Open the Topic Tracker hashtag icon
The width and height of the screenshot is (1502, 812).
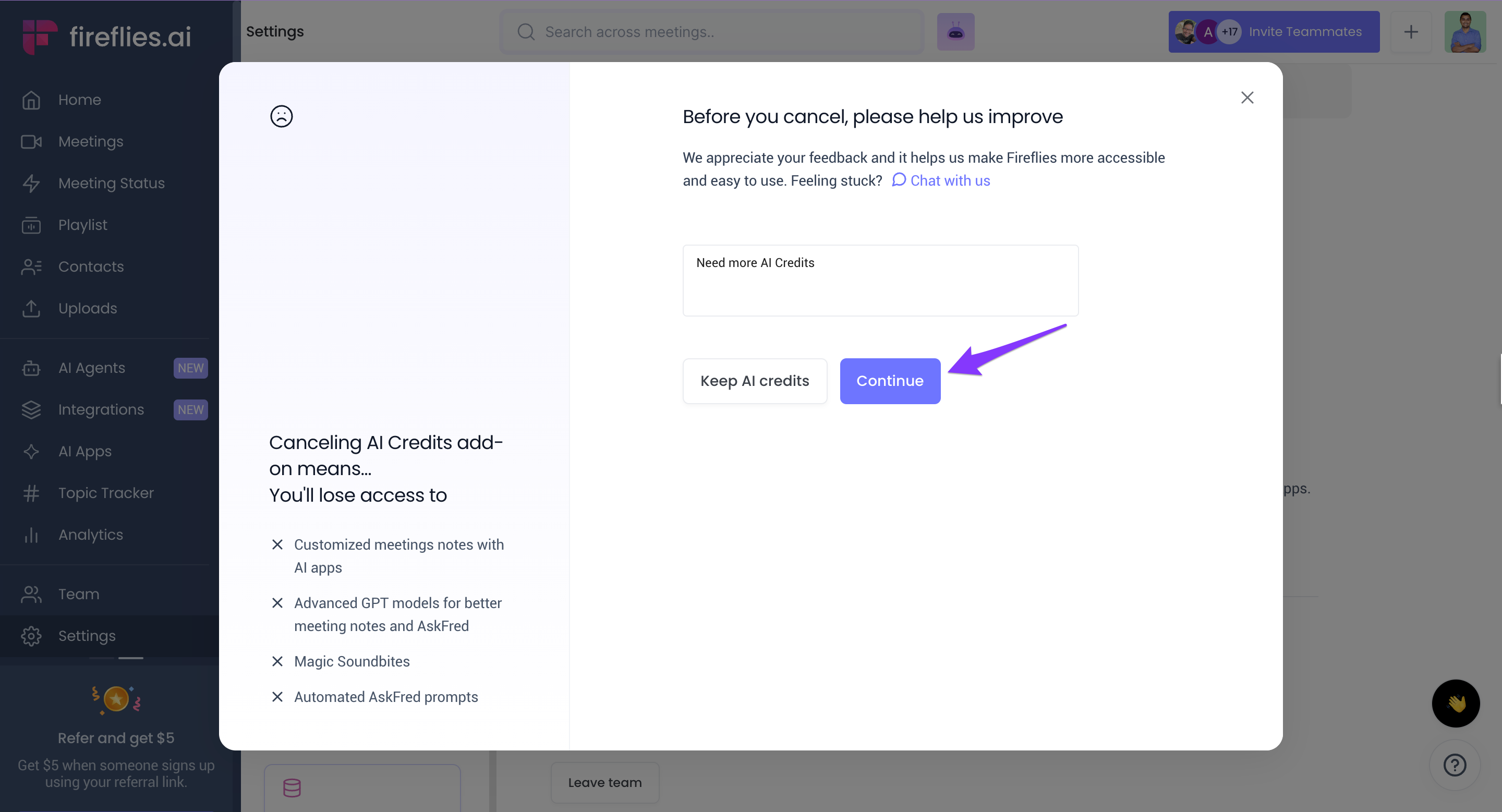click(31, 493)
